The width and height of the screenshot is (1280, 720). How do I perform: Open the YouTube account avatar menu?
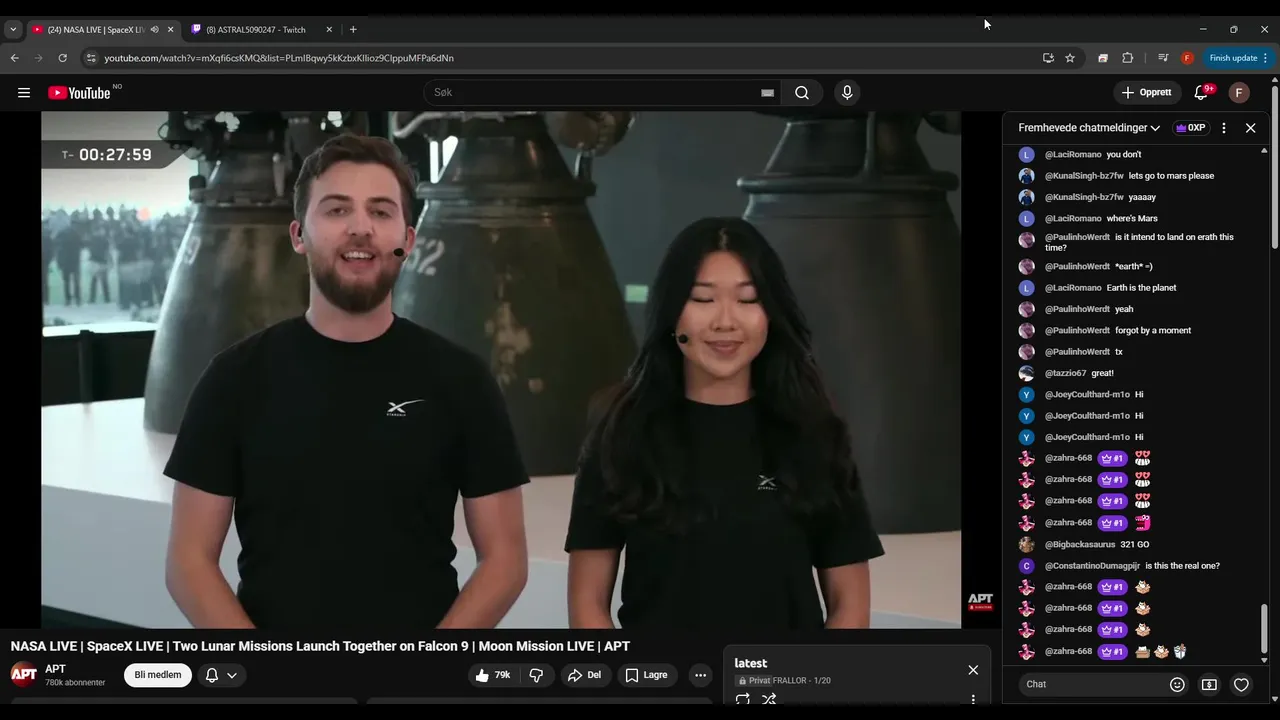[x=1239, y=93]
